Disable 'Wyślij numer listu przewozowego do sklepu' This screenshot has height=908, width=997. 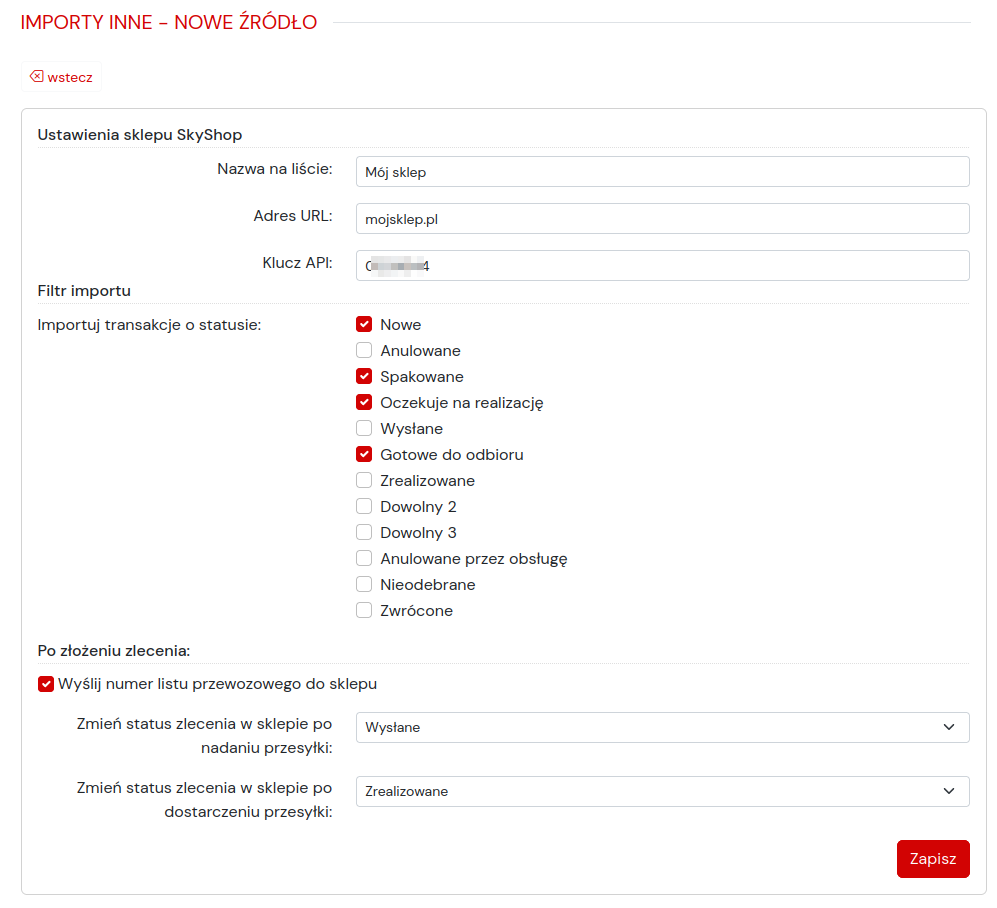(46, 684)
